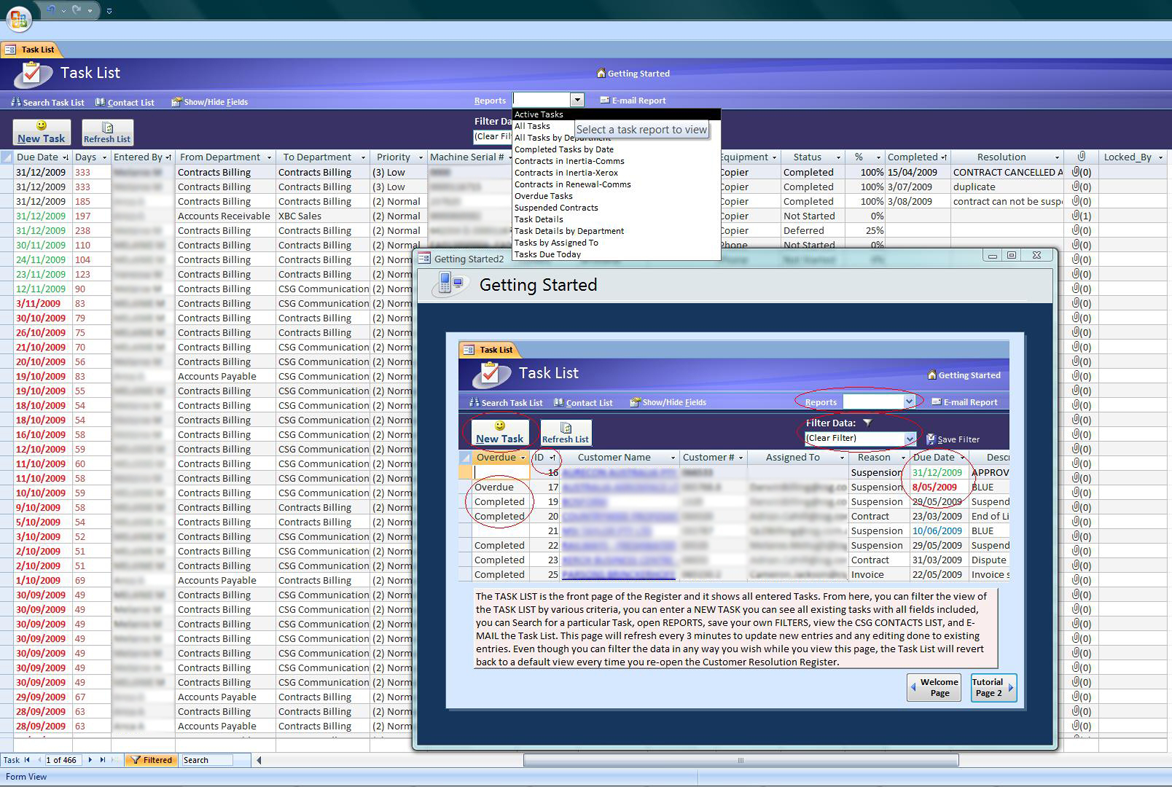Viewport: 1172px width, 787px height.
Task: Click the New Task smiley button
Action: coord(41,132)
